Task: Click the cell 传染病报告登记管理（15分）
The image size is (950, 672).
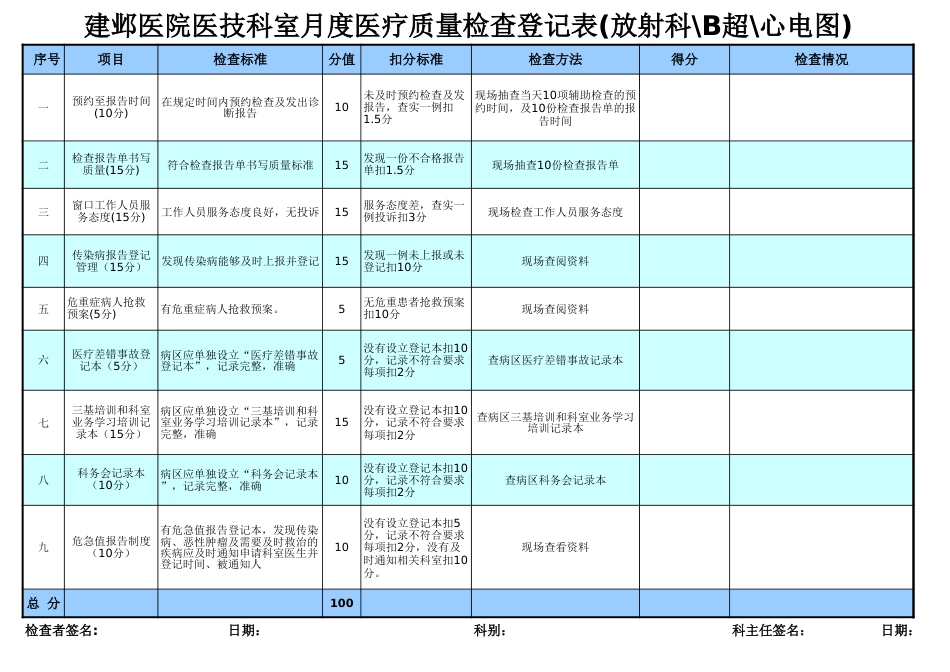Action: click(x=111, y=261)
